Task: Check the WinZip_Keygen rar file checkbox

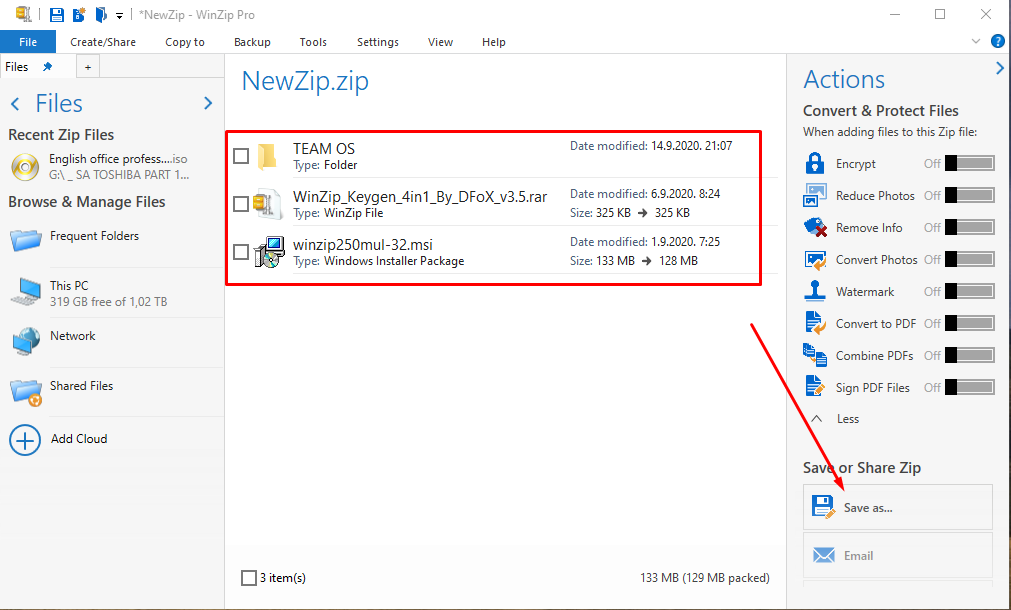Action: [x=240, y=204]
